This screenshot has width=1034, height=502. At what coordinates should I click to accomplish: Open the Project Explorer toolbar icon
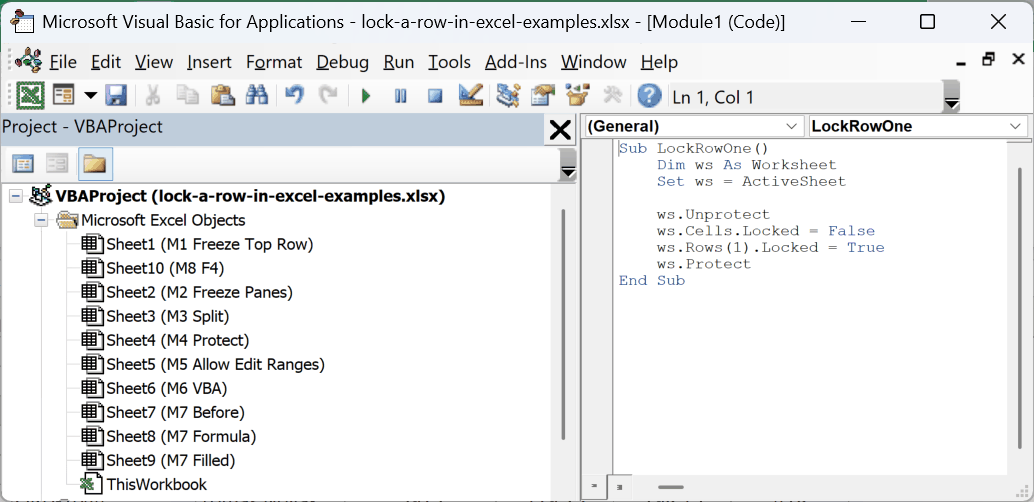click(508, 96)
